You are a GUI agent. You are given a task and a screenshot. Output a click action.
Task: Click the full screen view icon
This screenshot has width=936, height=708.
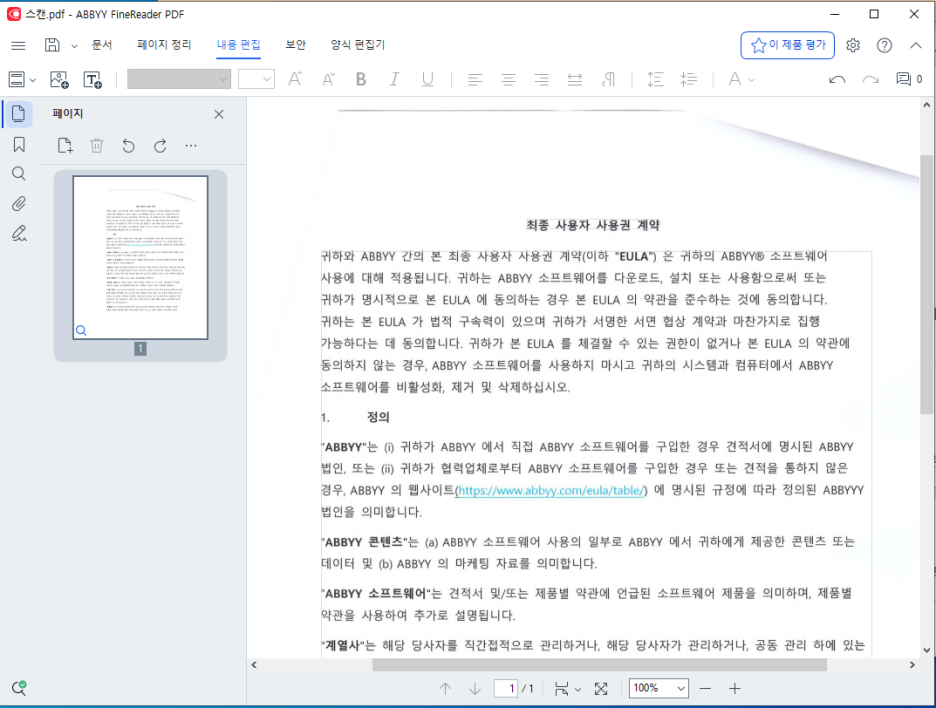tap(601, 689)
